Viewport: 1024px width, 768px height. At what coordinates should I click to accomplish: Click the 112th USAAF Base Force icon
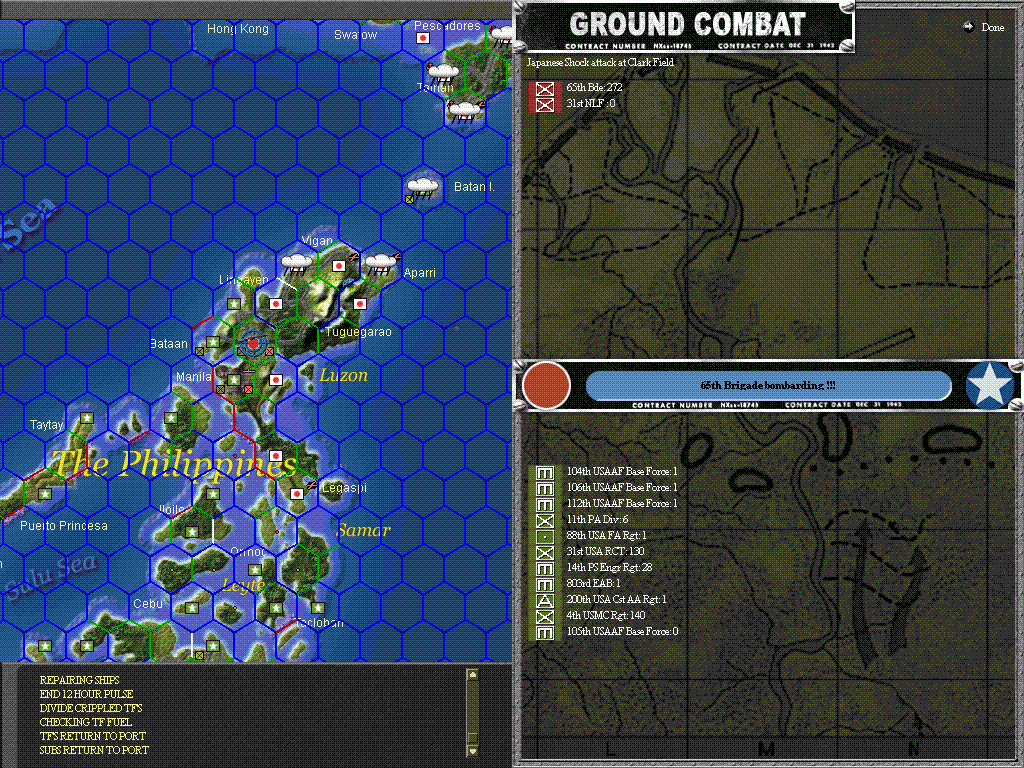click(545, 505)
